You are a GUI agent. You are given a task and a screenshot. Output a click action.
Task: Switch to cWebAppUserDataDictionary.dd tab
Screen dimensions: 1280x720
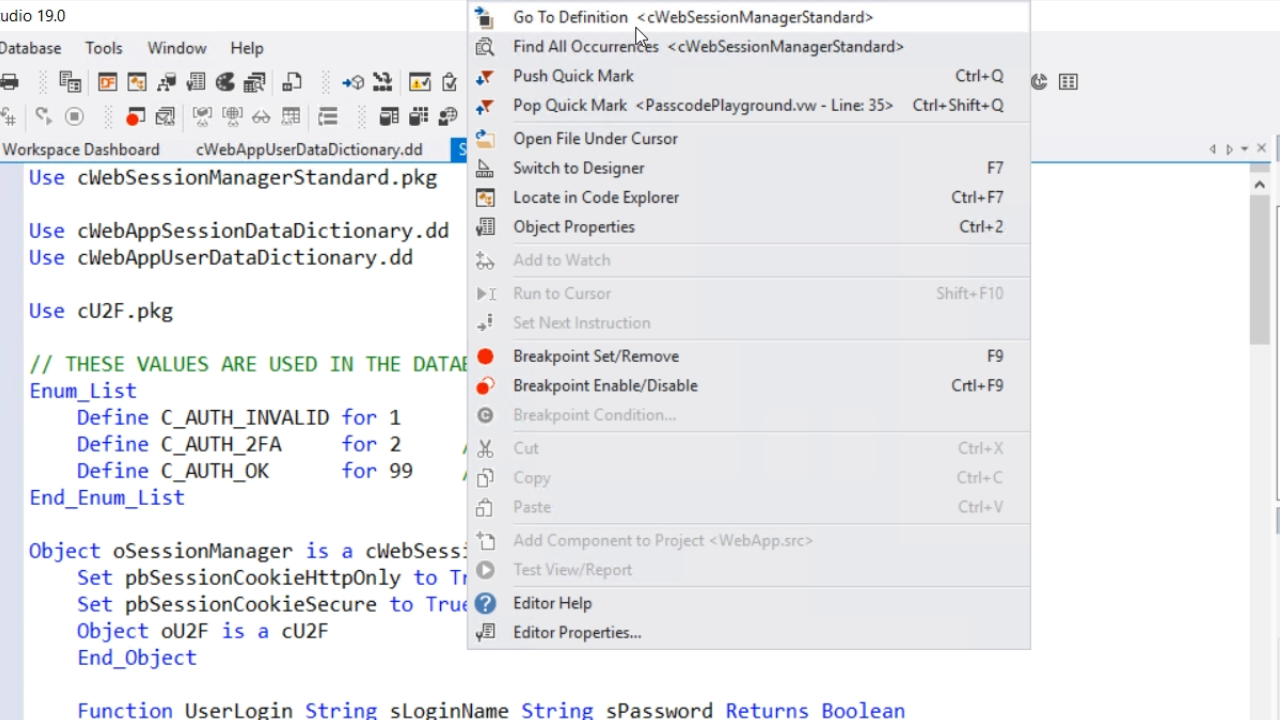(x=309, y=150)
